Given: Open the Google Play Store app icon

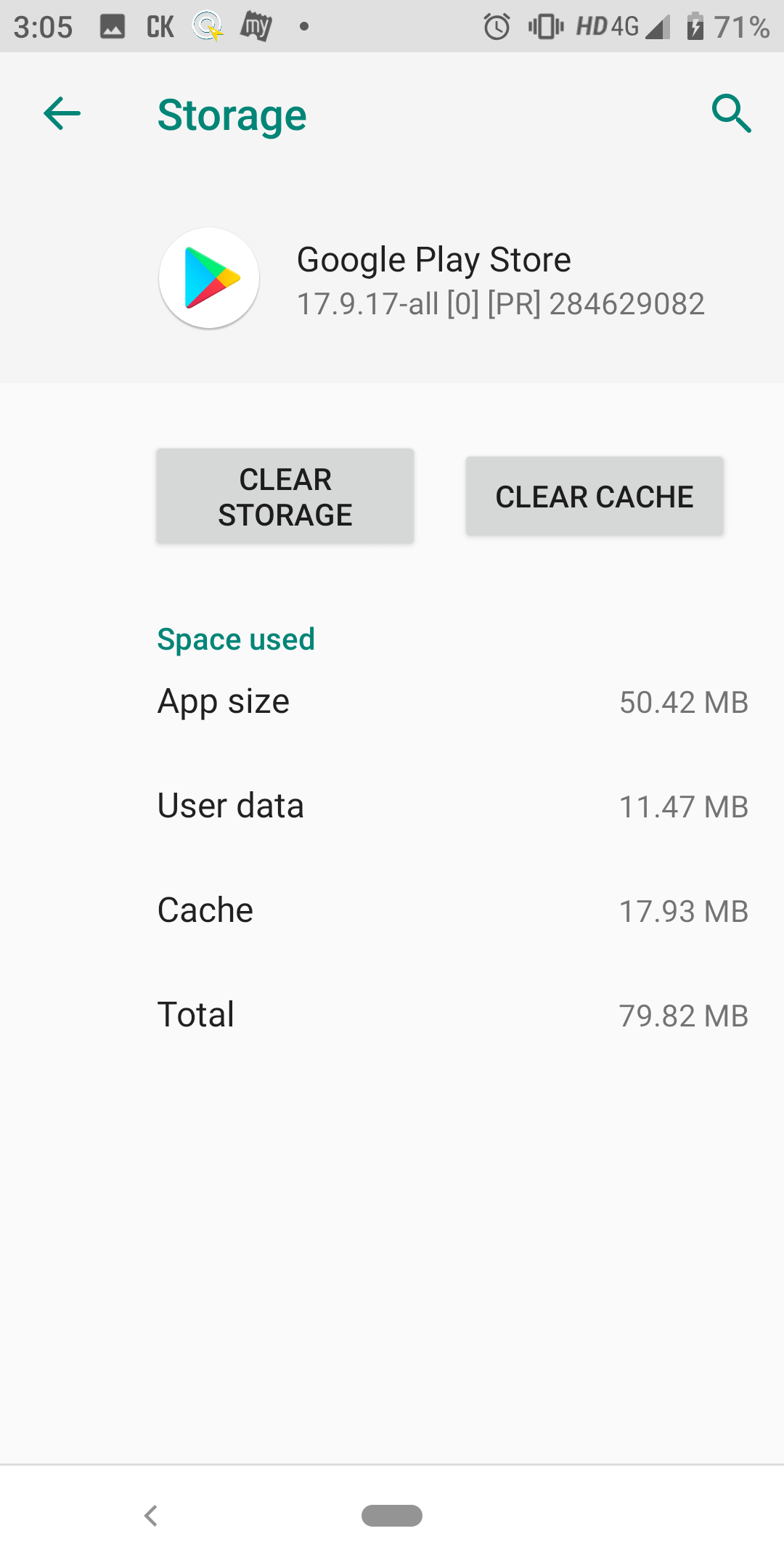Looking at the screenshot, I should click(x=208, y=278).
